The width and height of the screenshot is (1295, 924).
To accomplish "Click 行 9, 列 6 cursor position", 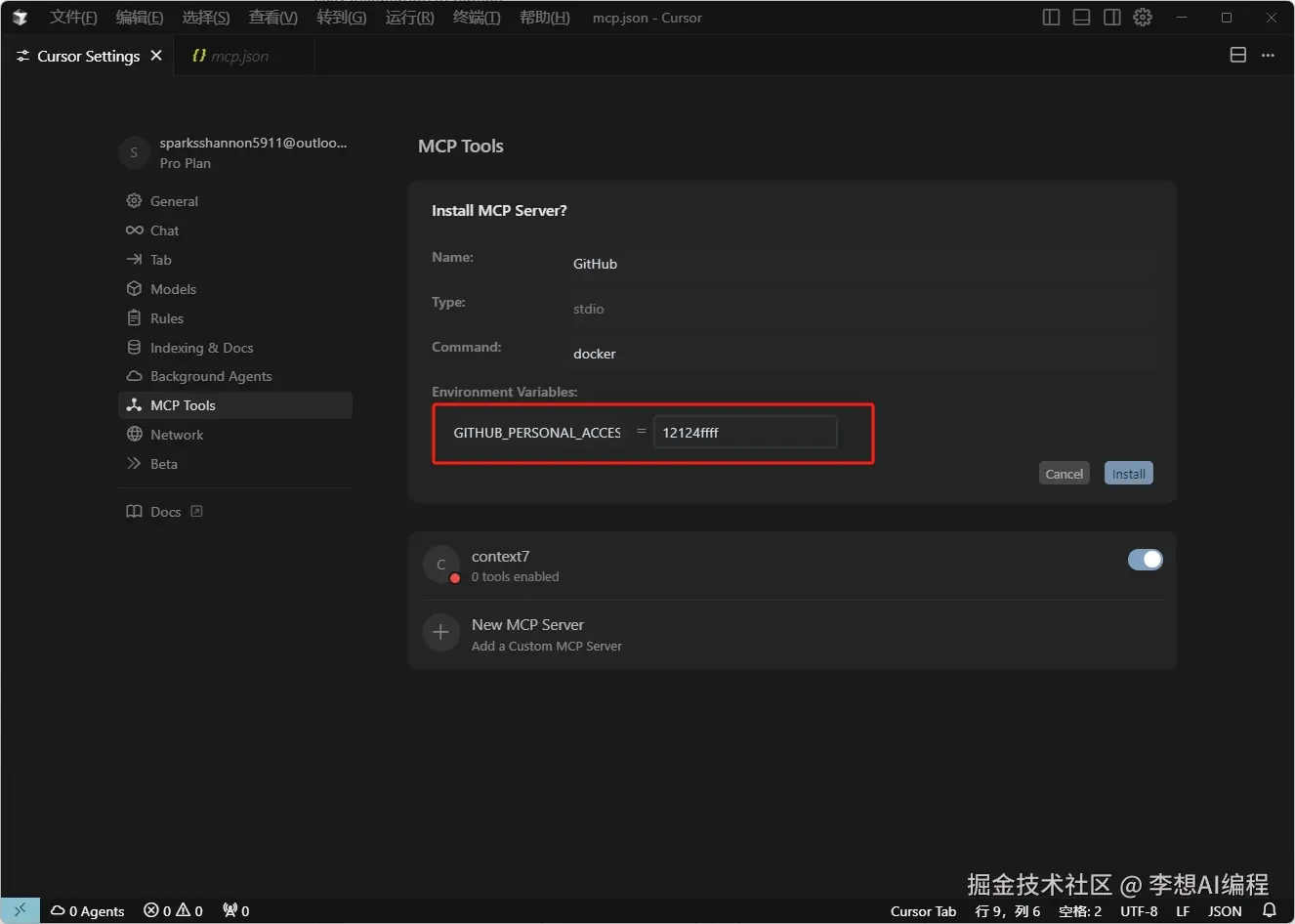I will 1008,910.
